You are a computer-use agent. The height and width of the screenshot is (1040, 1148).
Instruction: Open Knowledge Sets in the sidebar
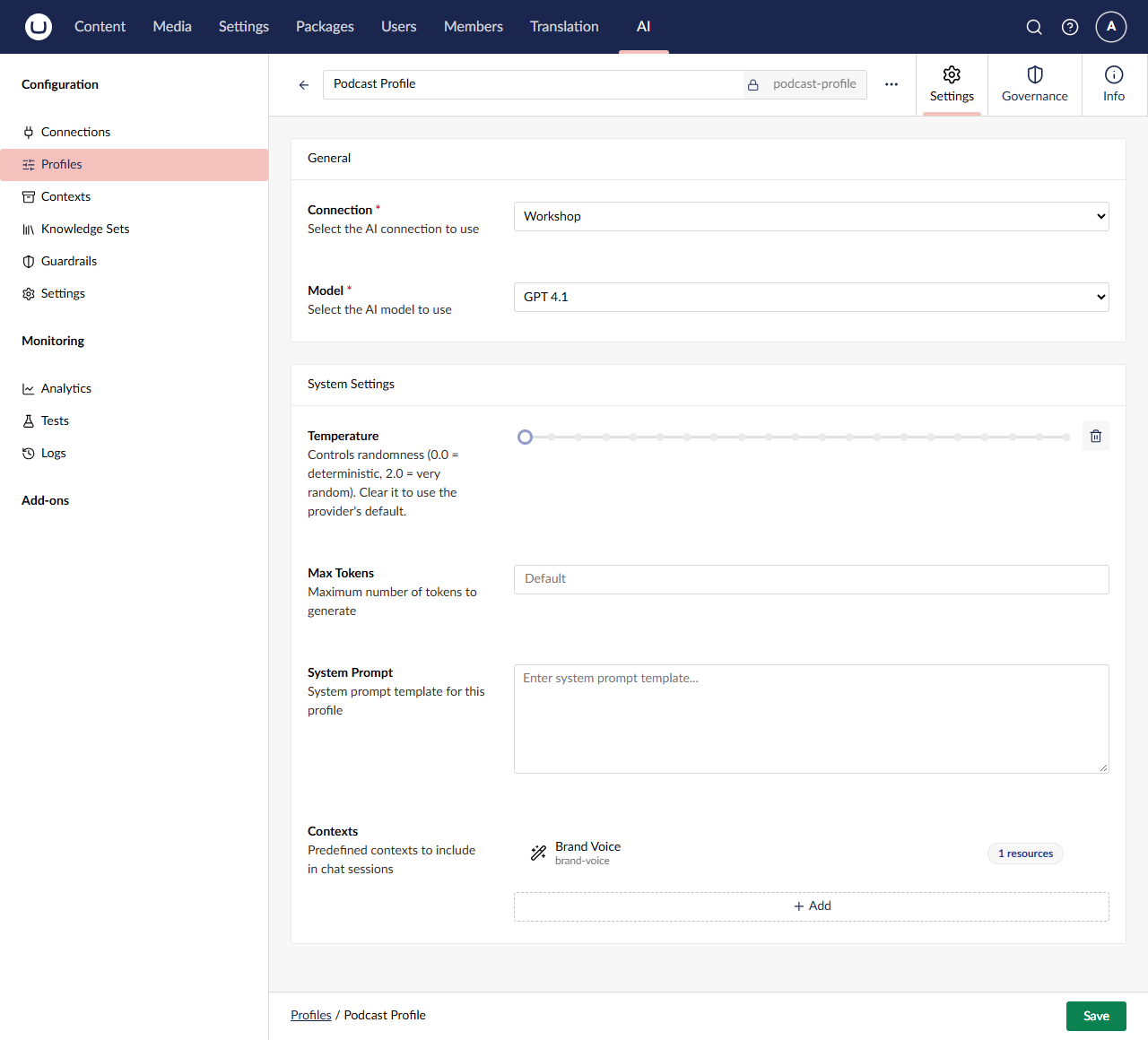coord(135,230)
